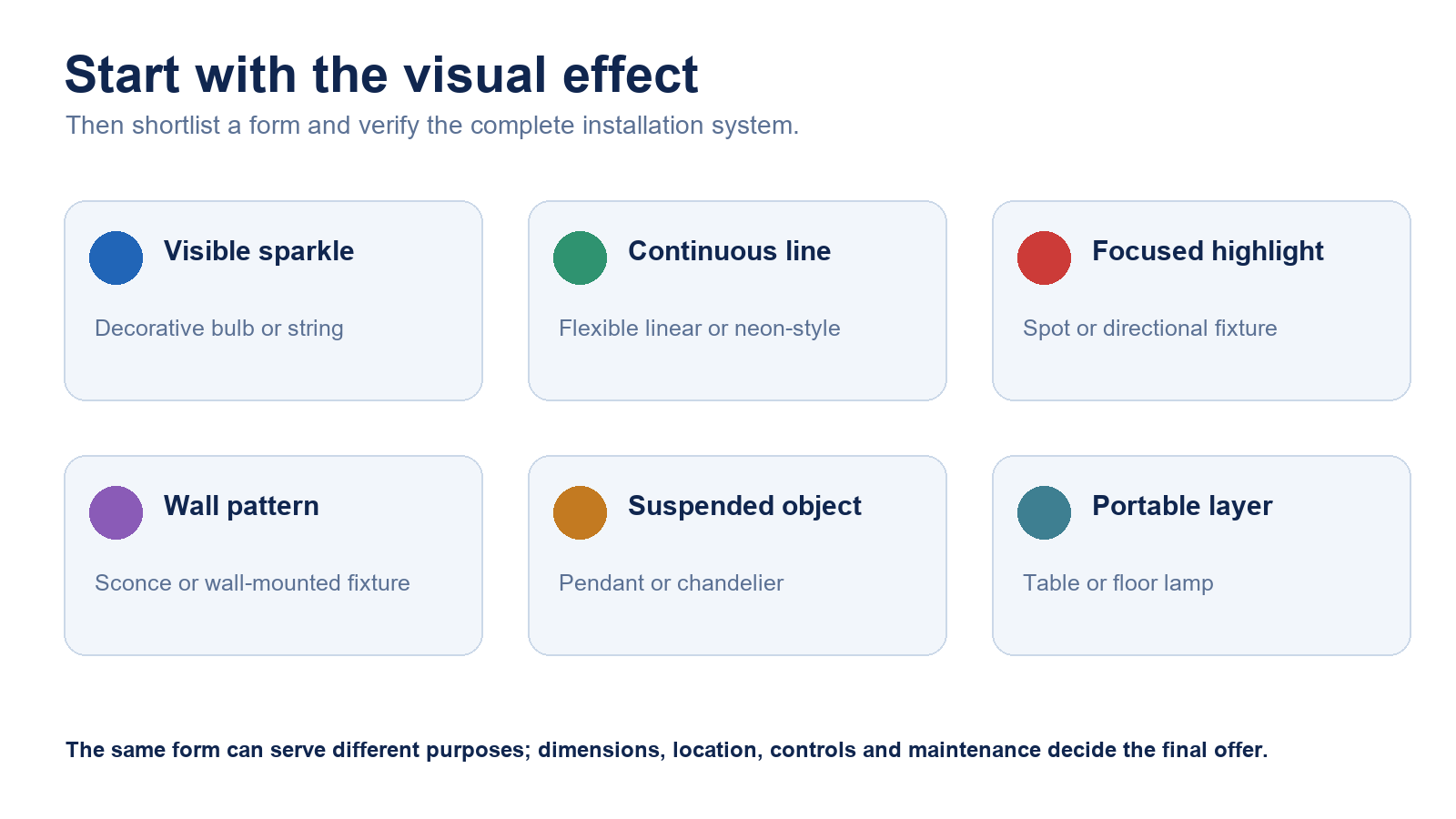The height and width of the screenshot is (819, 1456).
Task: Click the red circle beside Focused highlight
Action: pyautogui.click(x=1044, y=258)
